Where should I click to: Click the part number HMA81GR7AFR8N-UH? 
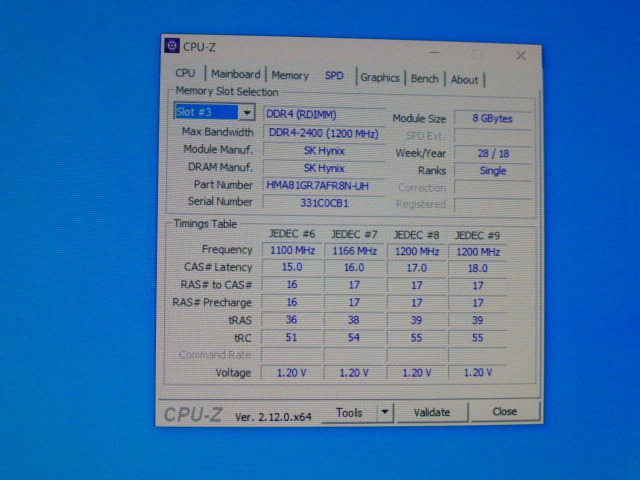click(x=324, y=186)
